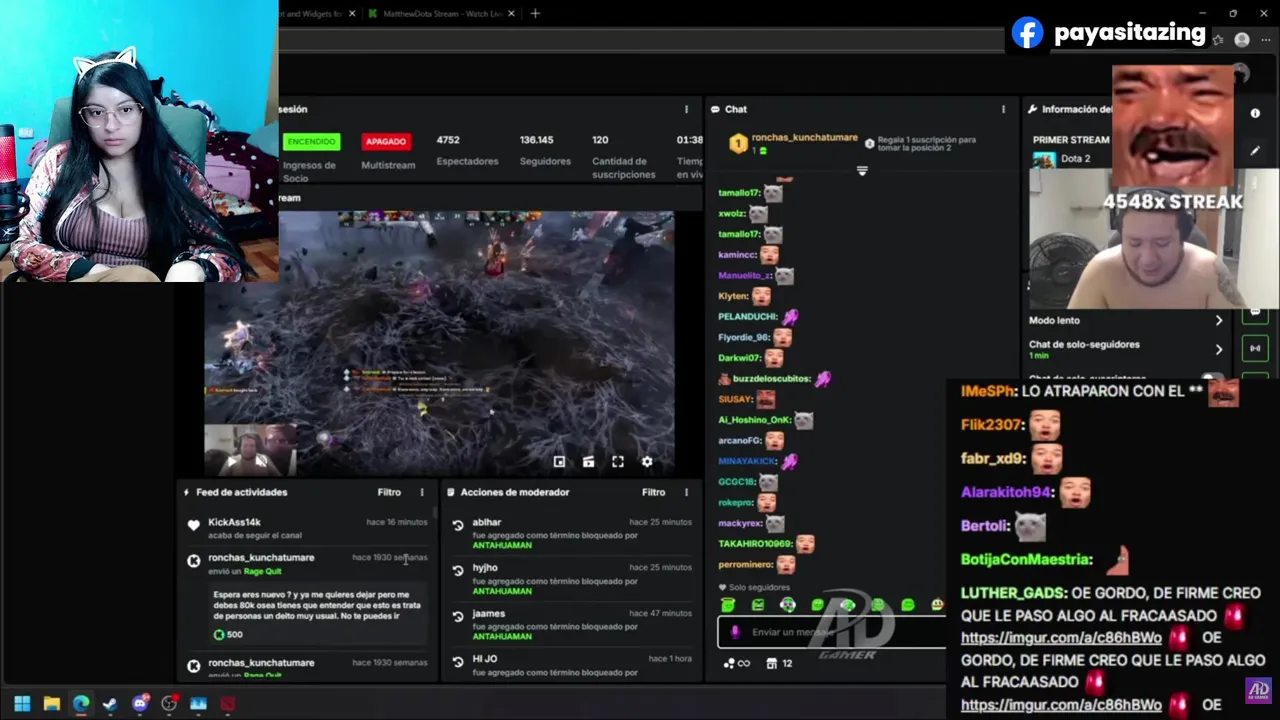
Task: Click the Seguidores 136.145 stat
Action: click(545, 150)
